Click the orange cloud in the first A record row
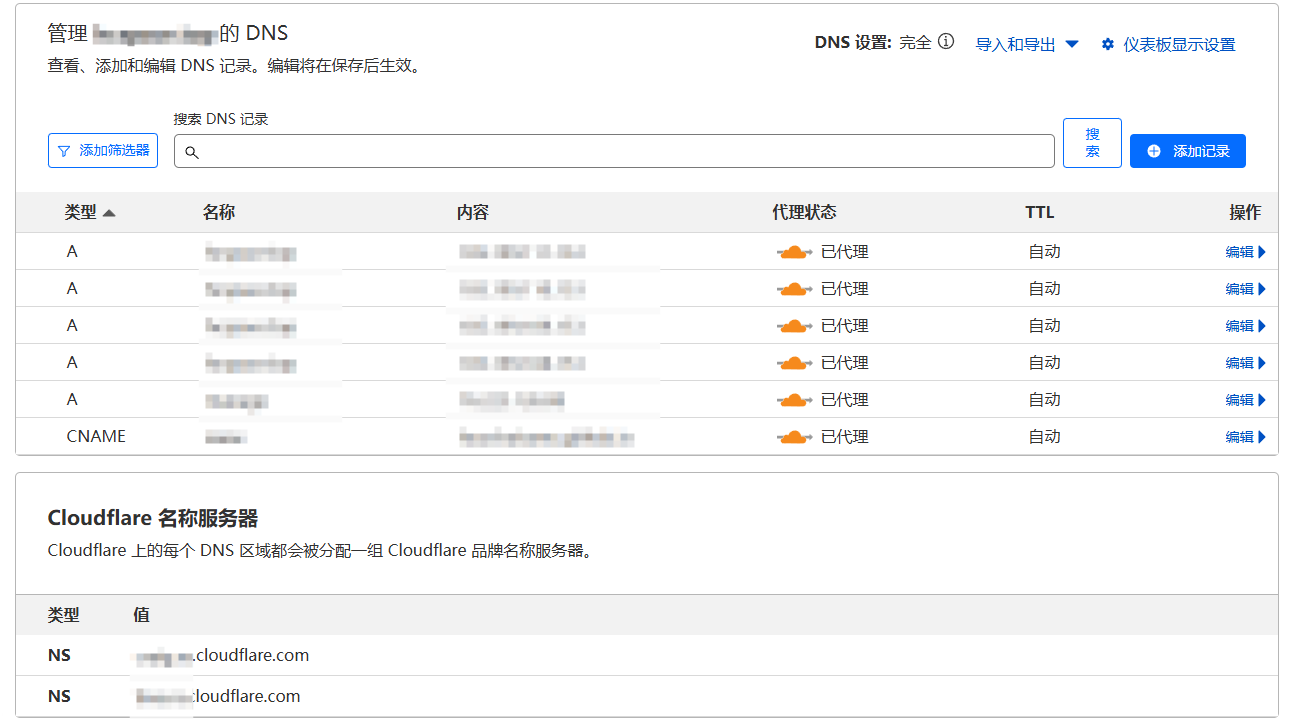This screenshot has width=1290, height=728. click(794, 252)
